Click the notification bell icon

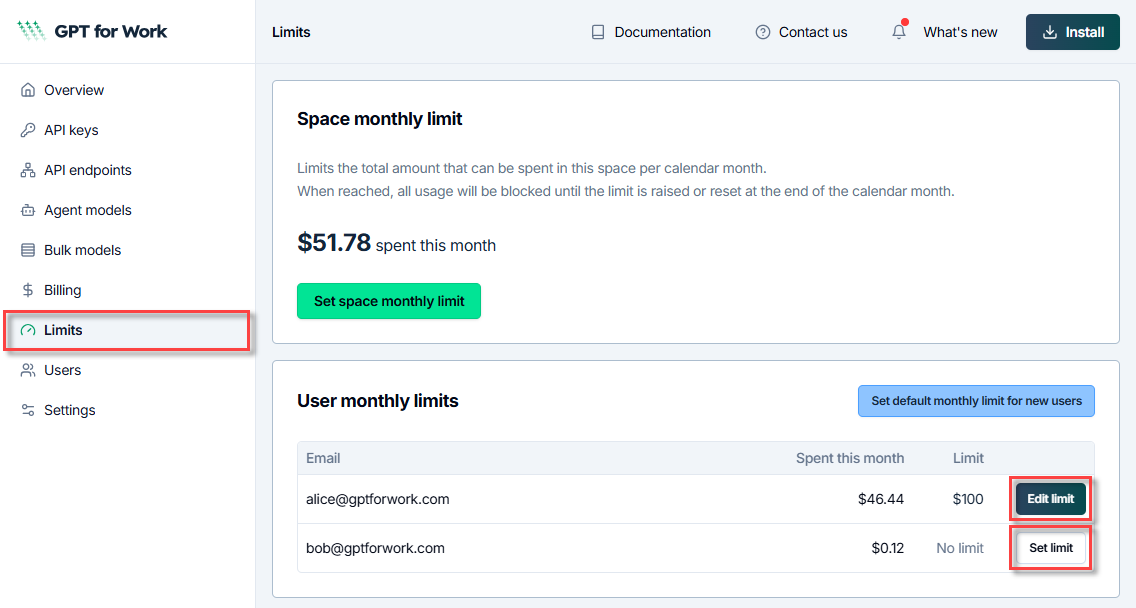[x=897, y=31]
